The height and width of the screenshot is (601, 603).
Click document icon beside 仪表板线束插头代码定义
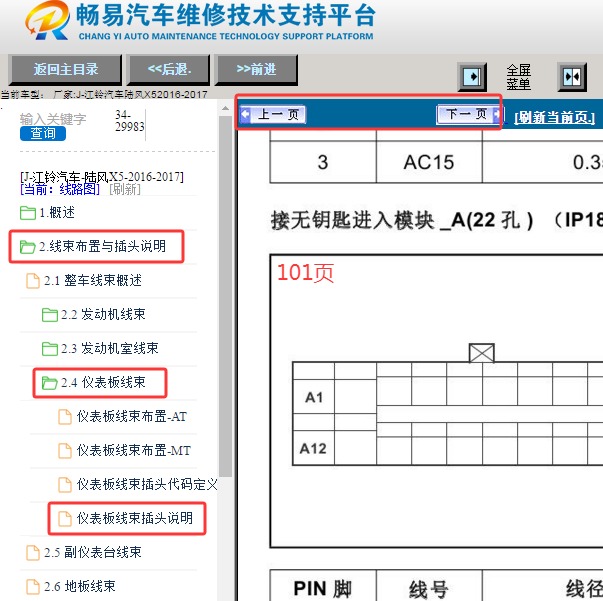(65, 484)
